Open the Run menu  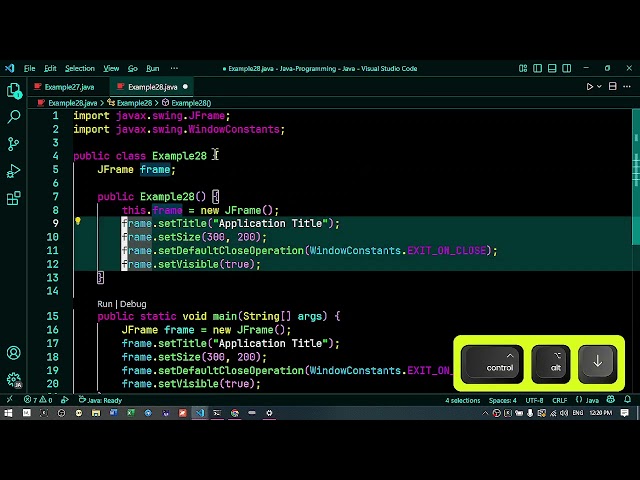coord(153,68)
